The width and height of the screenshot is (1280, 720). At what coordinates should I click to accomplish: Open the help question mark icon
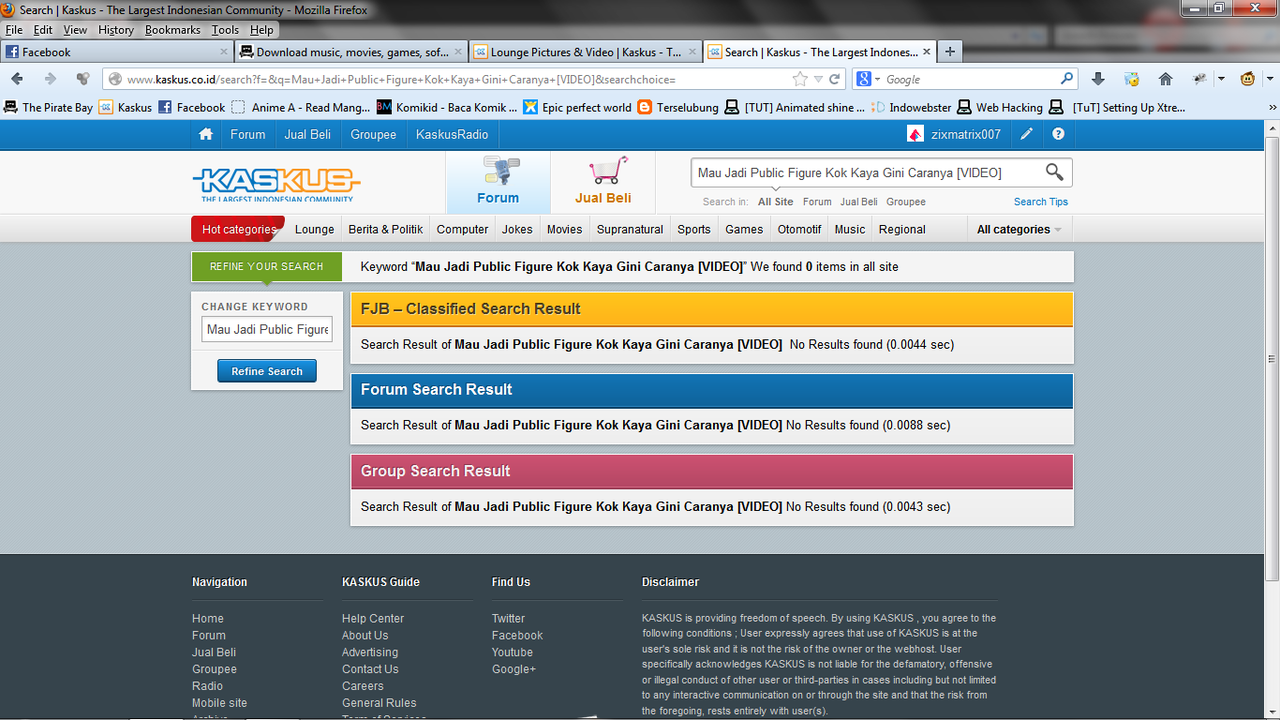(x=1058, y=134)
